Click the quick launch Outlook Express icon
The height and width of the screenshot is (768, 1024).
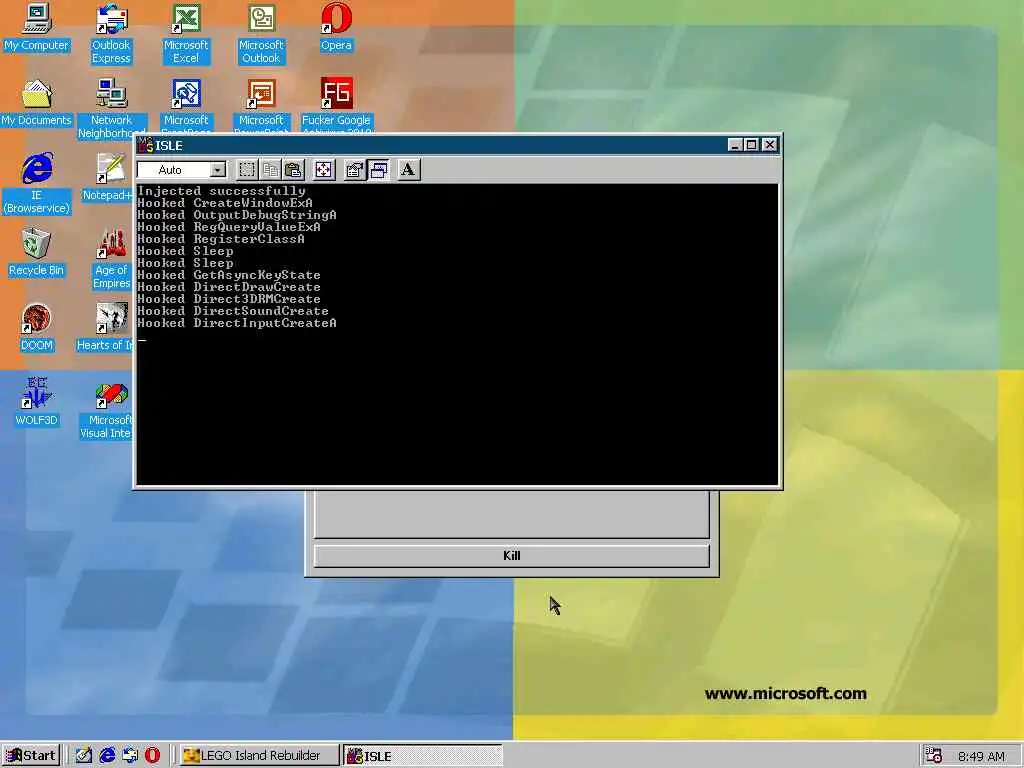point(130,756)
